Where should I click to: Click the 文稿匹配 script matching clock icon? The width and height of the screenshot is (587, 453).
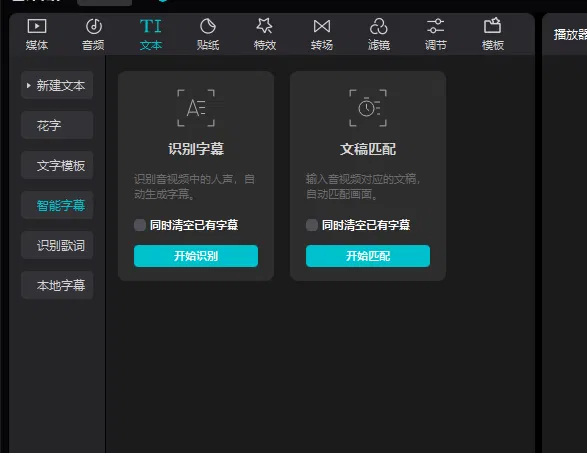click(x=368, y=108)
